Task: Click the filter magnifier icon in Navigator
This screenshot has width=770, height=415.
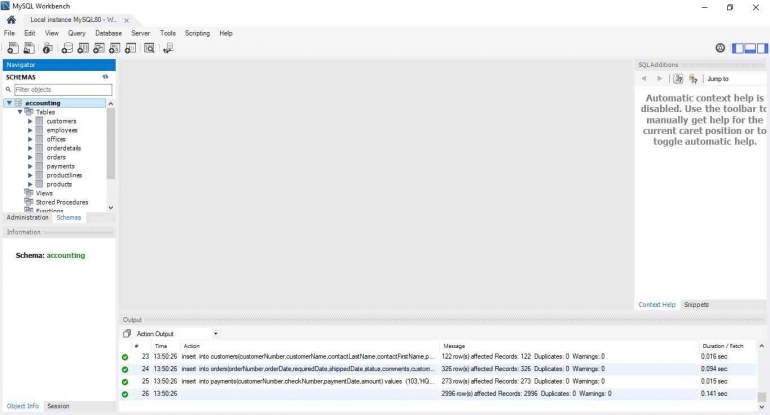Action: coord(8,89)
